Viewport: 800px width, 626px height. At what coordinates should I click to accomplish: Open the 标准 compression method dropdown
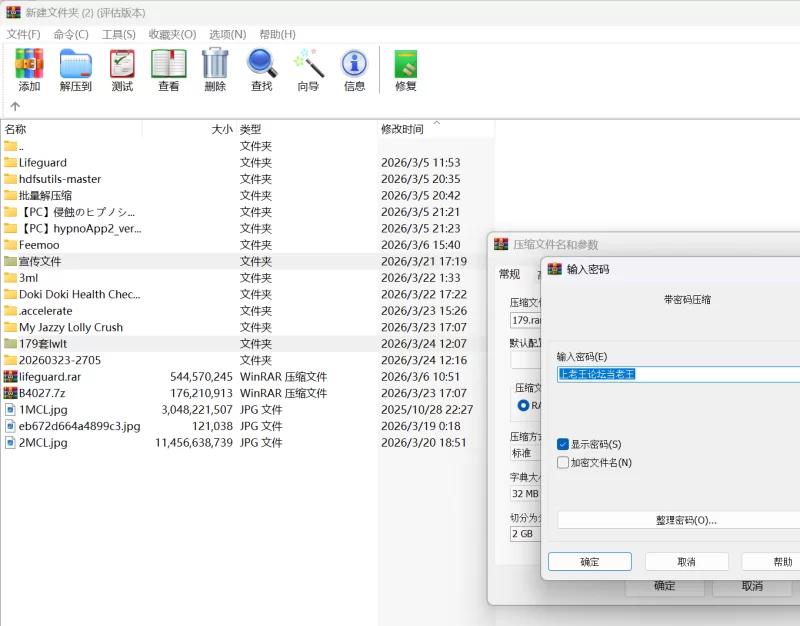[524, 453]
